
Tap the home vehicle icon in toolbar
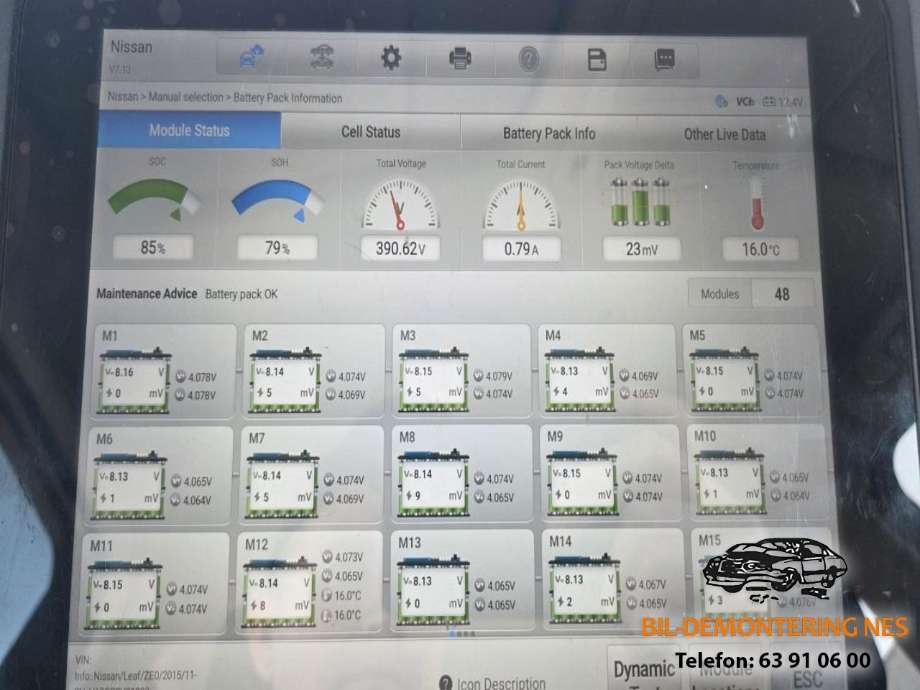(x=251, y=57)
